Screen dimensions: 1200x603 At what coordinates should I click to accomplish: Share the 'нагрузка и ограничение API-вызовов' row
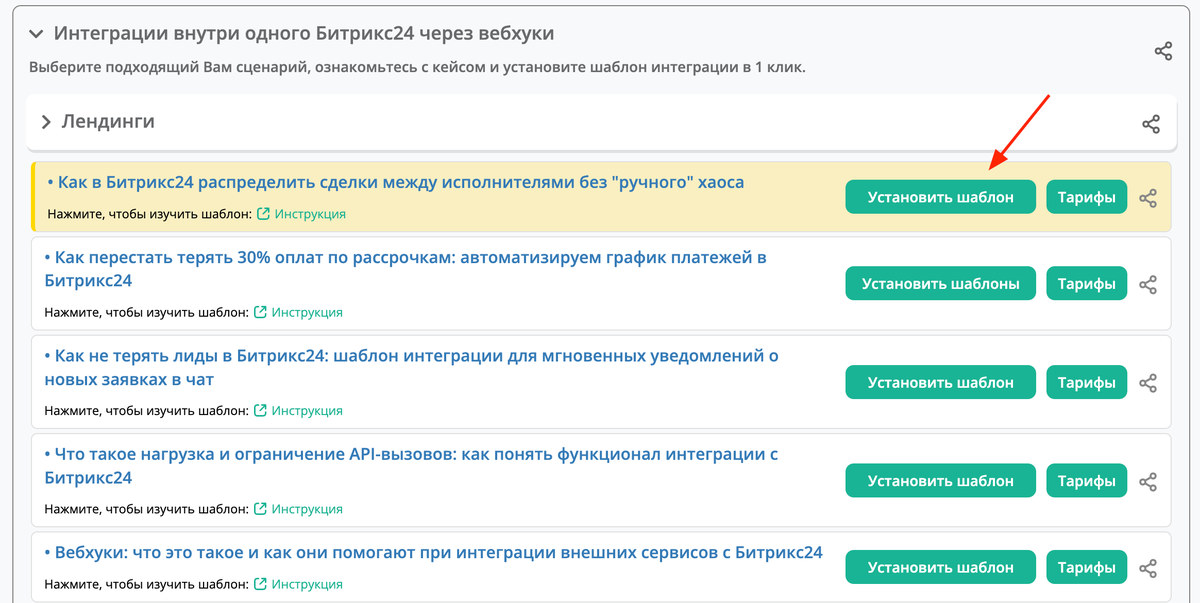pyautogui.click(x=1148, y=481)
